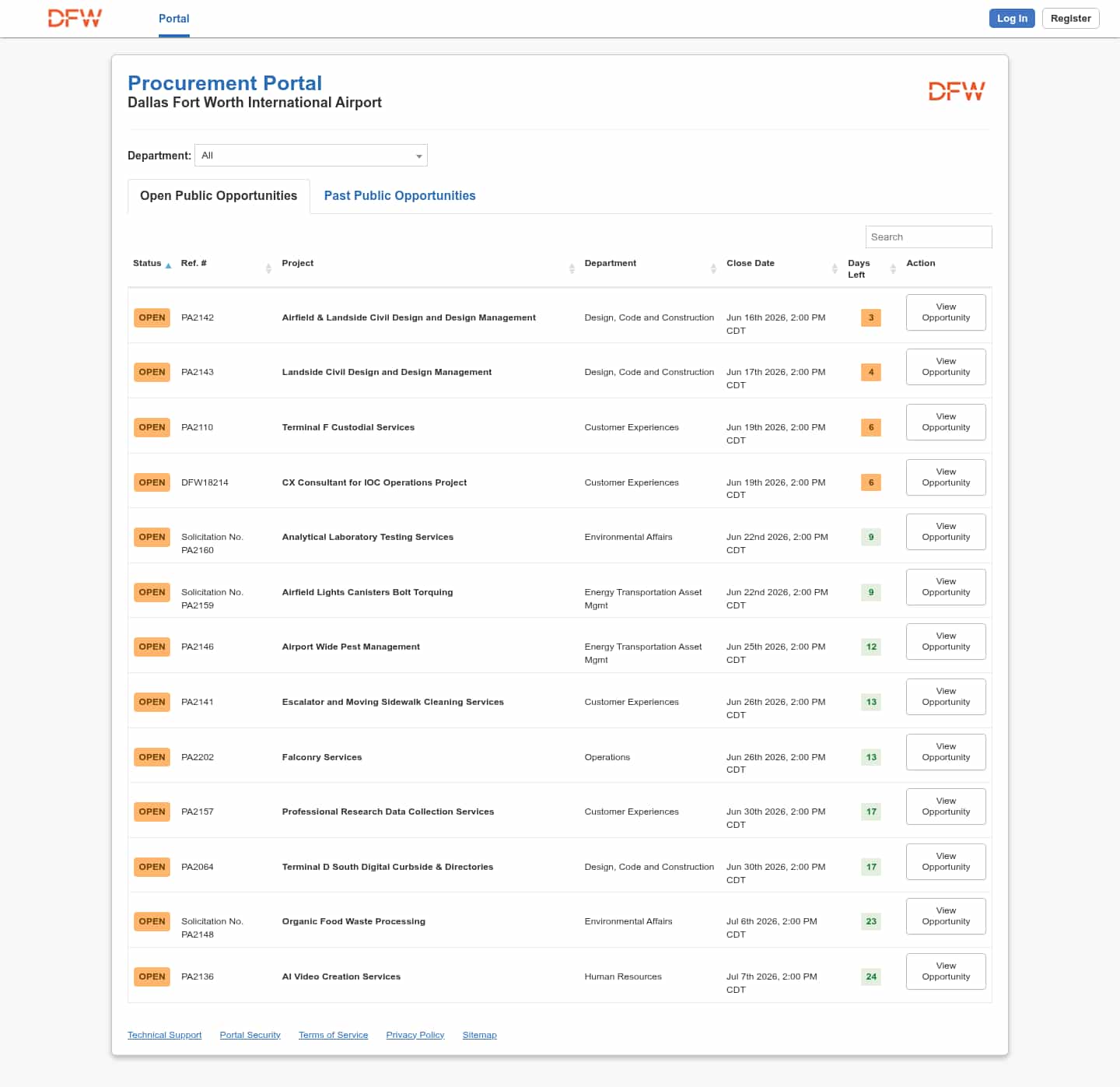
Task: Click the Human Resources department cell
Action: tap(623, 977)
